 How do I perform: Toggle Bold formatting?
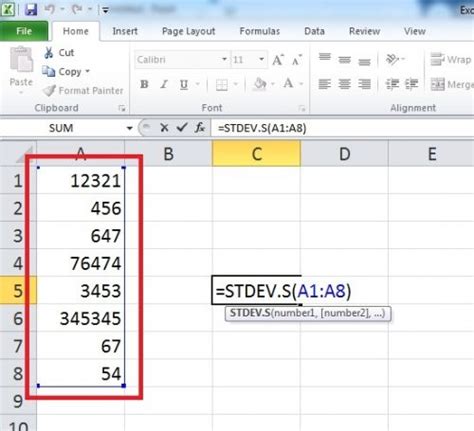144,84
